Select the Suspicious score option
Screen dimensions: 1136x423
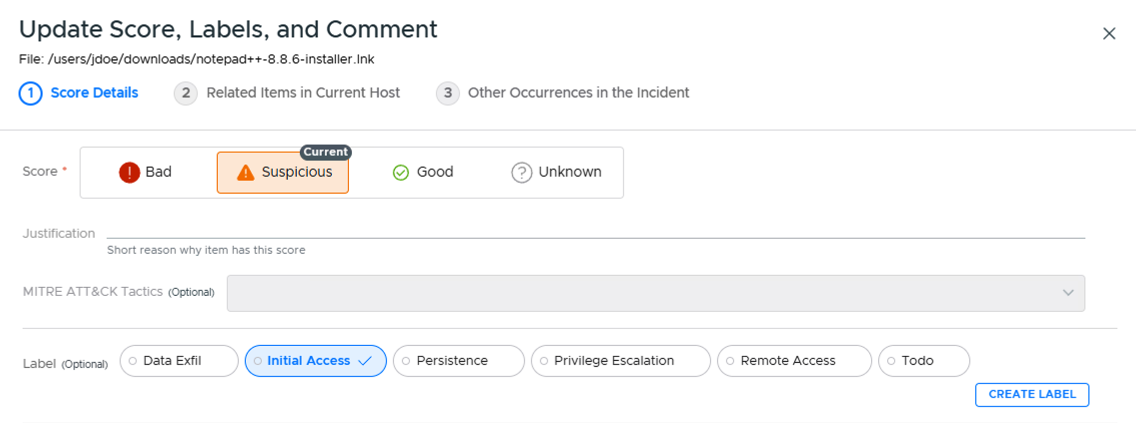click(283, 172)
